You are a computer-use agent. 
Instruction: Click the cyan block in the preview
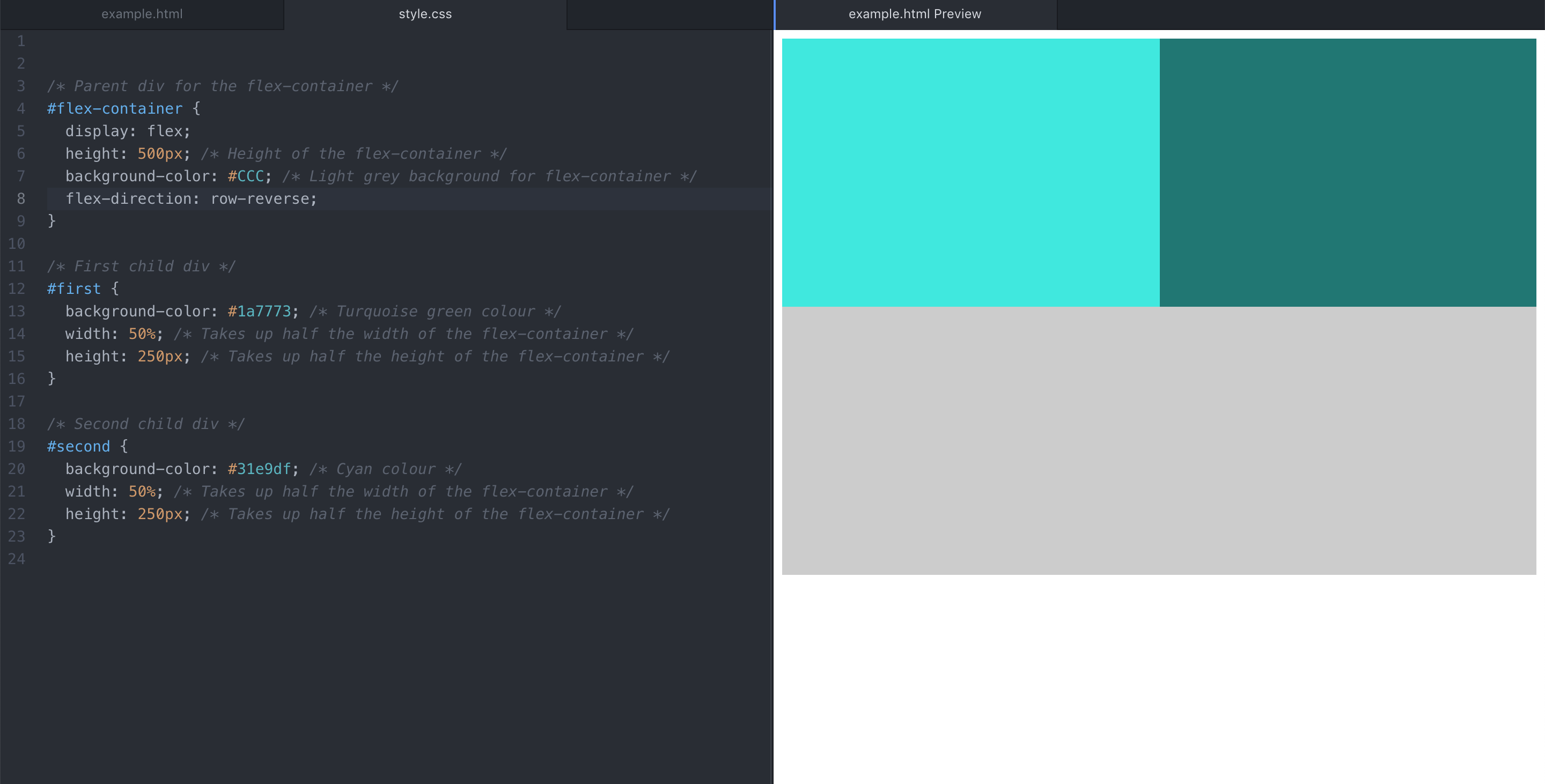(970, 173)
